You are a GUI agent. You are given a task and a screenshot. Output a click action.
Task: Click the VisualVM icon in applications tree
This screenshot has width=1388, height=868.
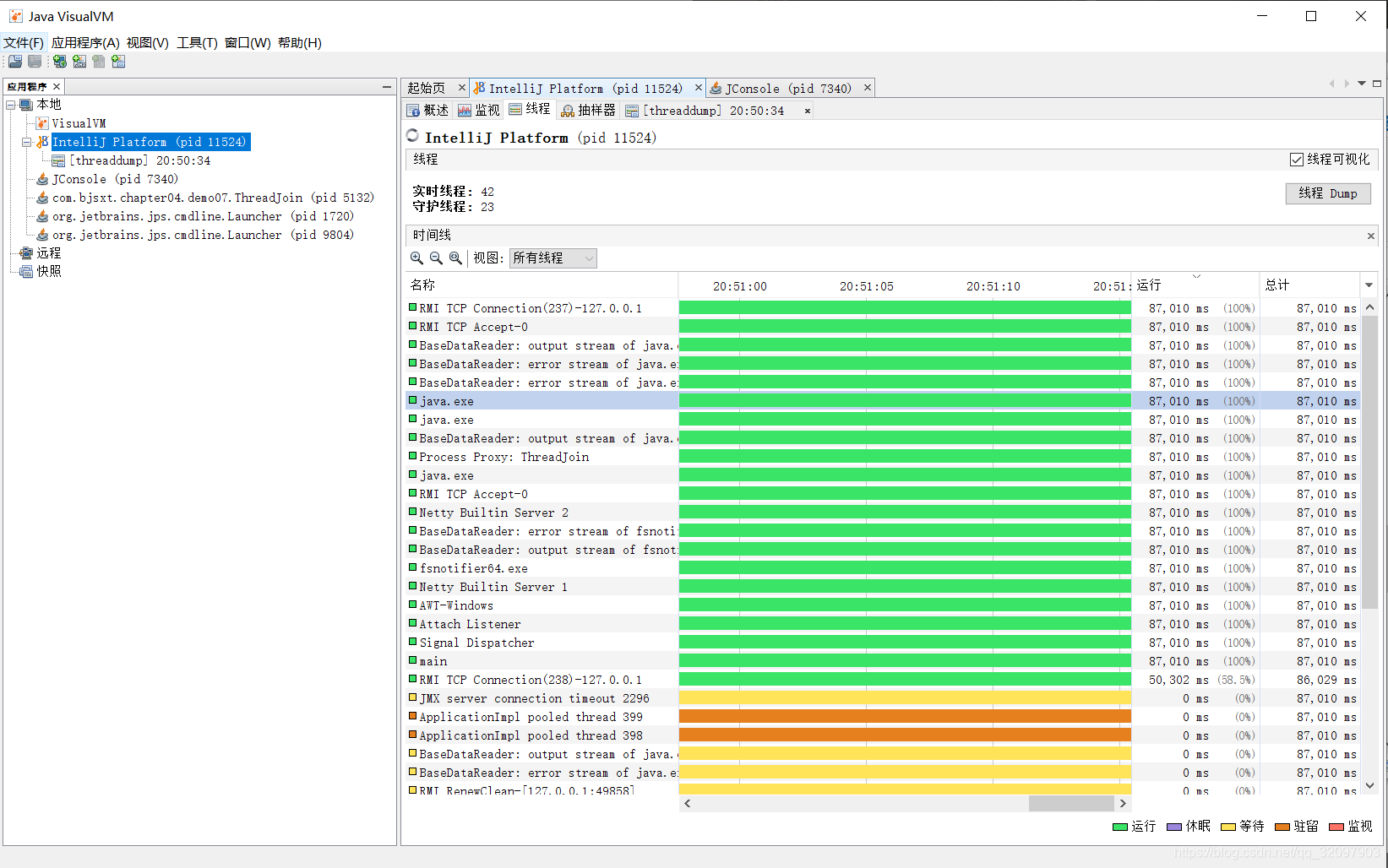(42, 123)
